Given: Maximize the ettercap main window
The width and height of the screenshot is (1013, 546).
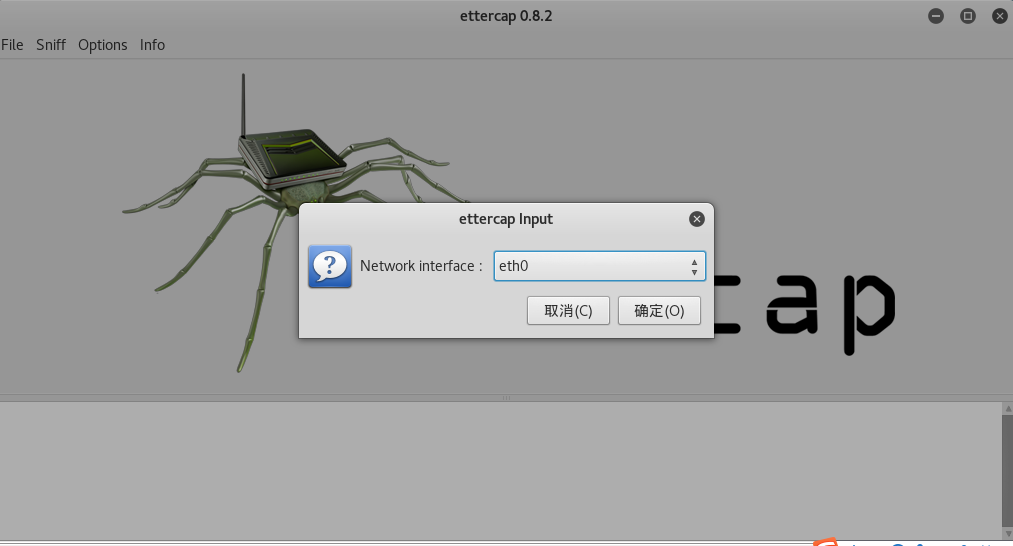Looking at the screenshot, I should 967,16.
